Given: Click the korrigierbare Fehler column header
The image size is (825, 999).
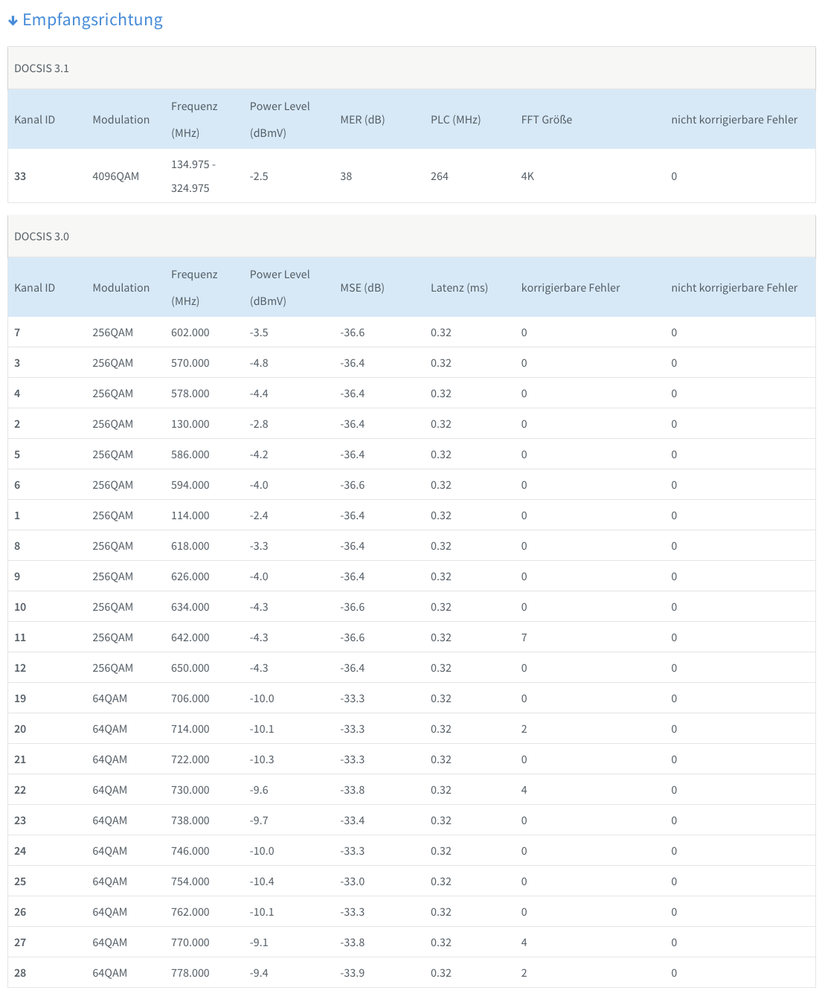Looking at the screenshot, I should pyautogui.click(x=570, y=288).
